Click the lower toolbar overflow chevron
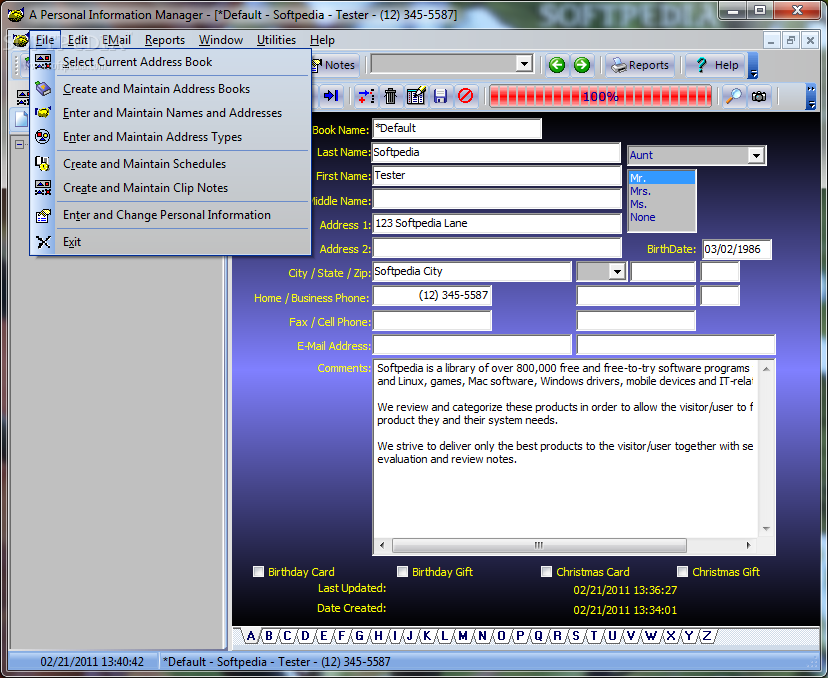Screen dimensions: 828x678 (811, 97)
